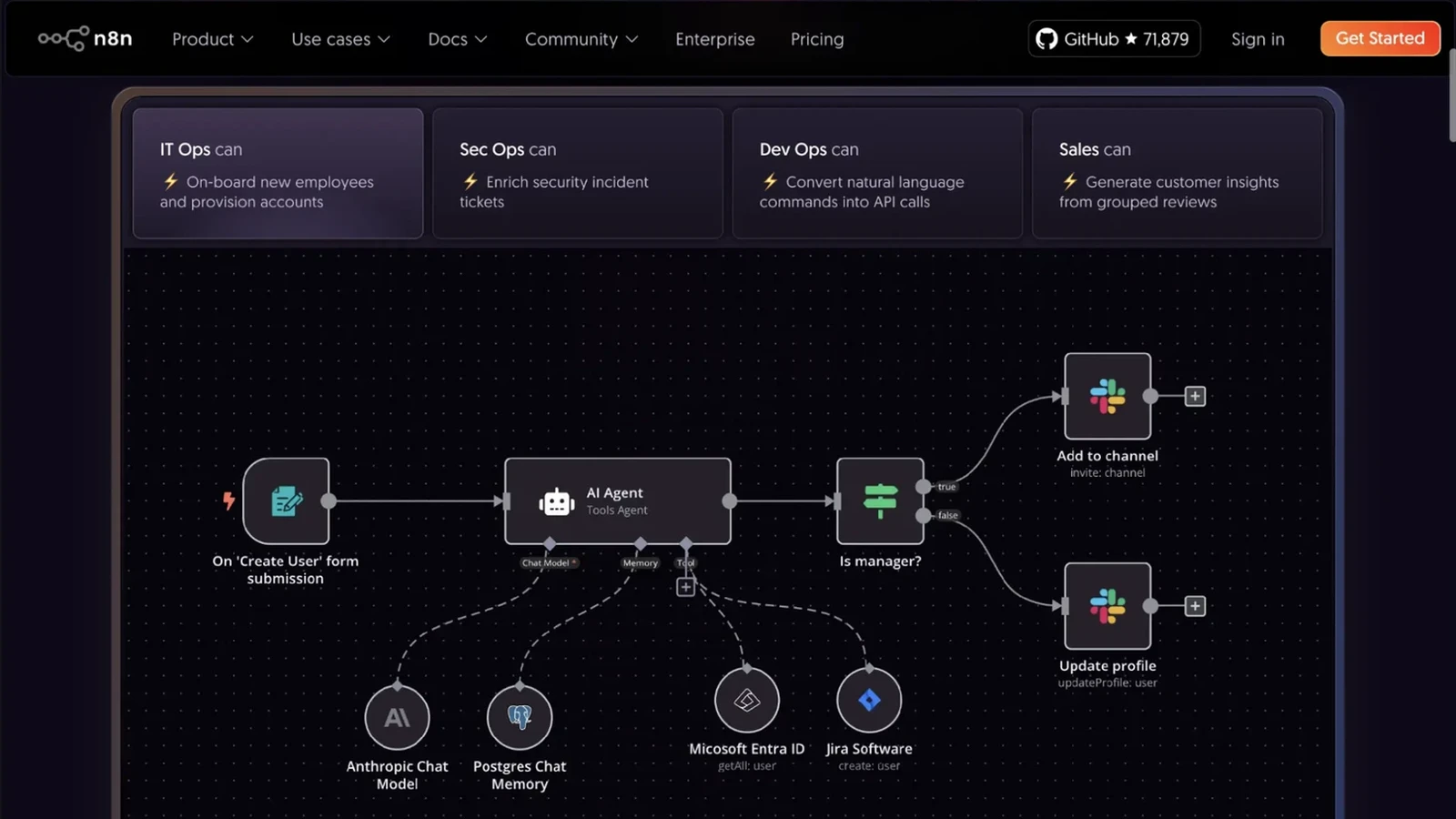1456x819 pixels.
Task: Add node after Add to channel
Action: tap(1195, 396)
